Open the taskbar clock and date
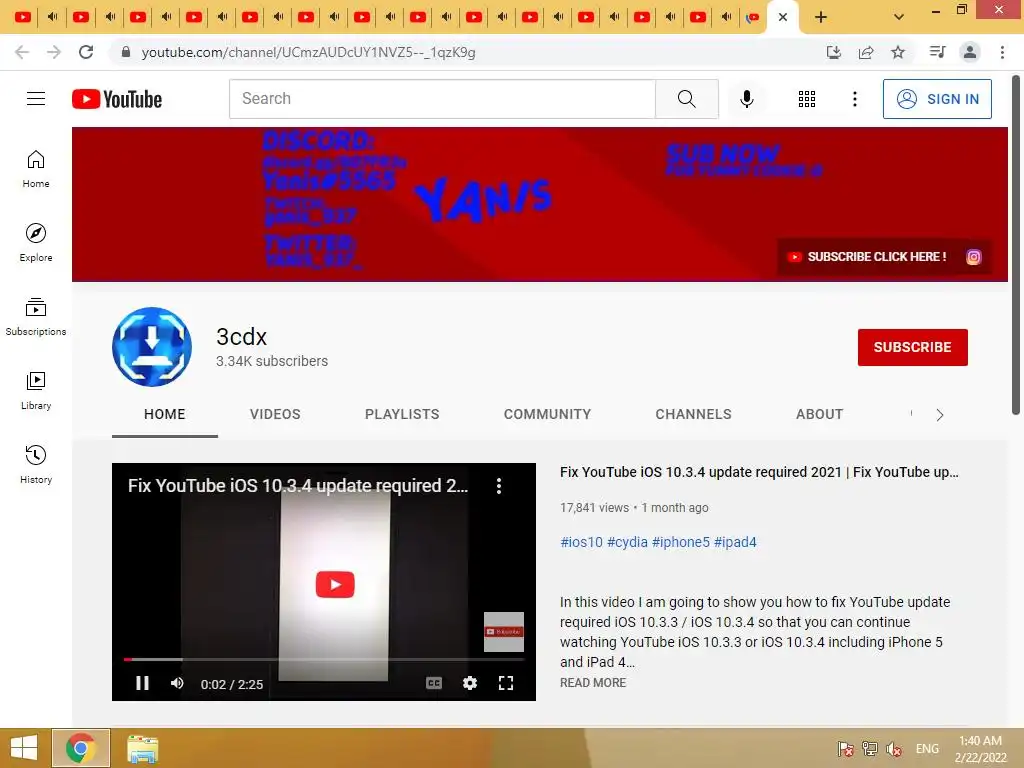Screen dimensions: 1024x768 (980, 749)
